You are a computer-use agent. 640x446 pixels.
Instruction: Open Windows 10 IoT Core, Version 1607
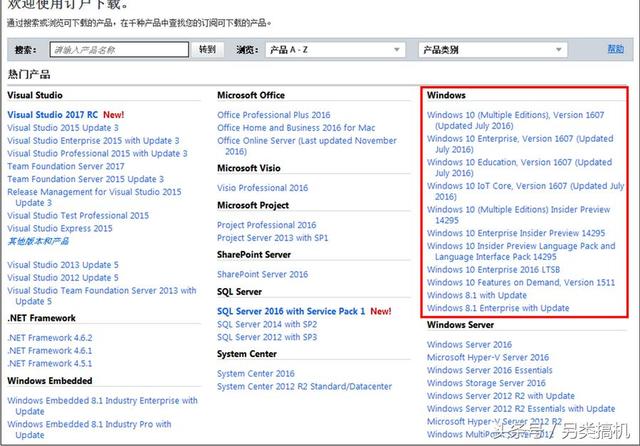525,191
